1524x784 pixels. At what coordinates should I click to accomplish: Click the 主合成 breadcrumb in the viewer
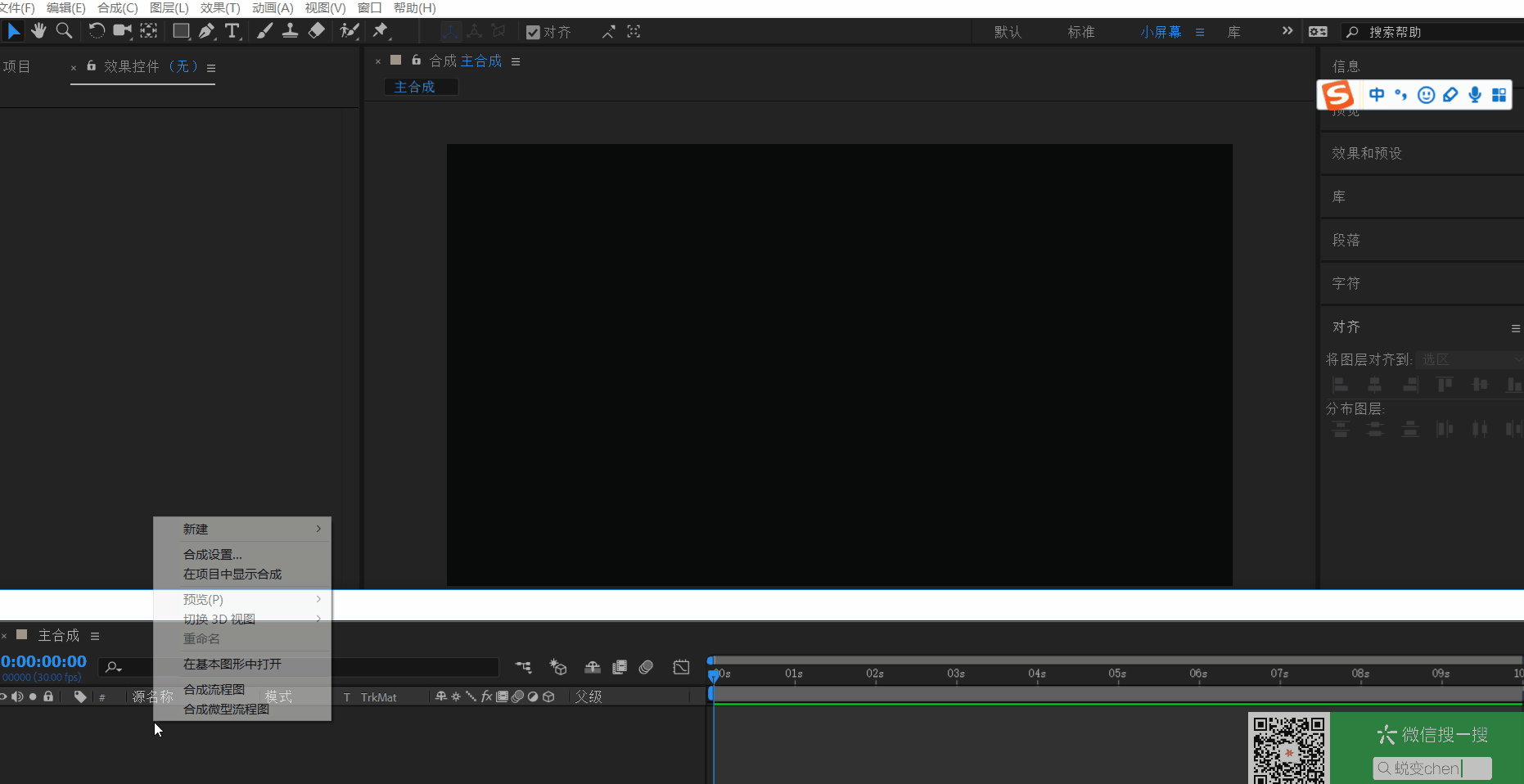415,87
